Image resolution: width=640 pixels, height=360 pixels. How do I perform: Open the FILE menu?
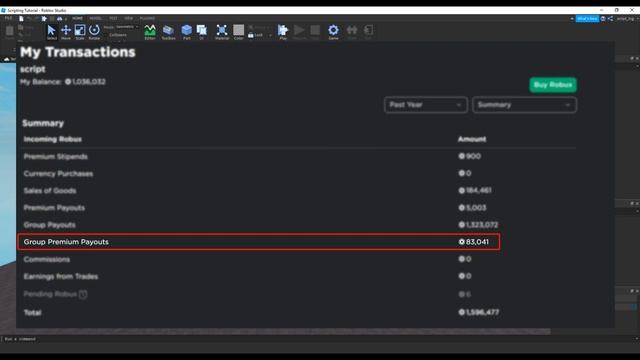(x=8, y=18)
